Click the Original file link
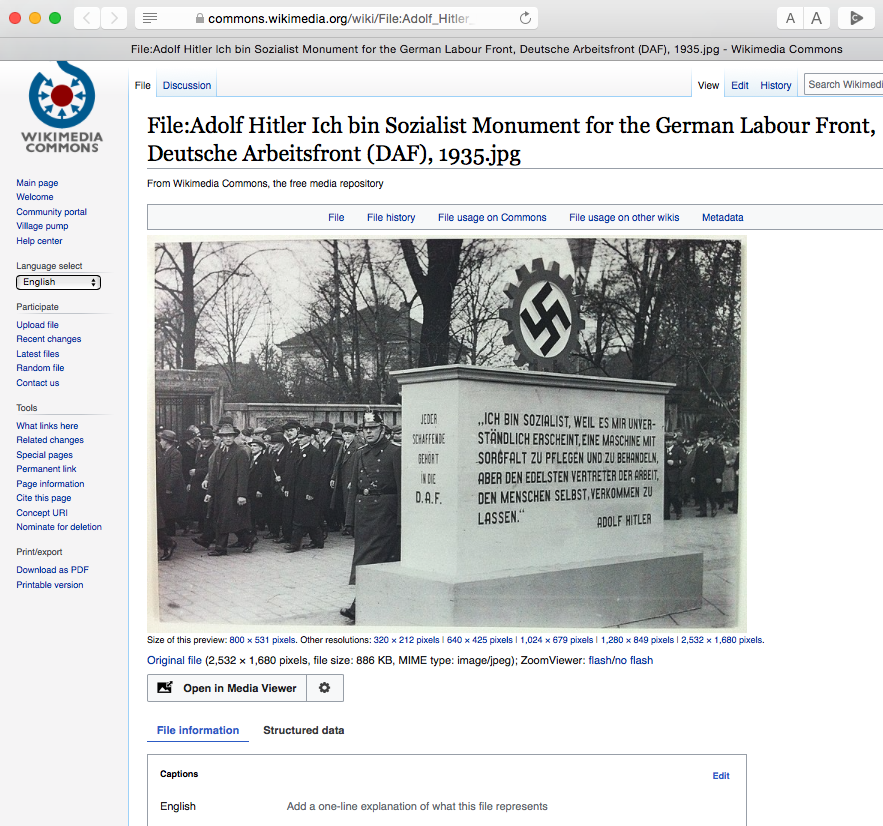This screenshot has height=826, width=883. pos(173,660)
